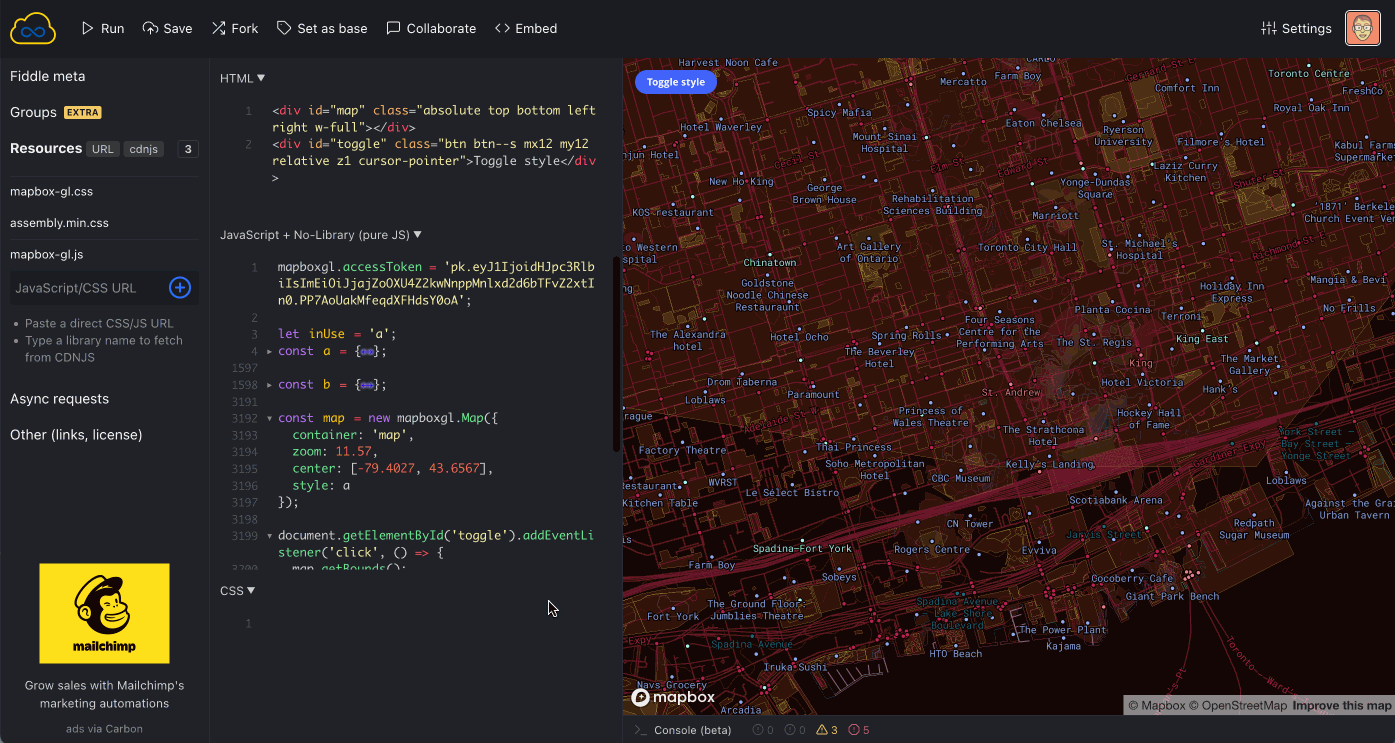The width and height of the screenshot is (1395, 743).
Task: Open Other (links, license) section
Action: pyautogui.click(x=76, y=434)
